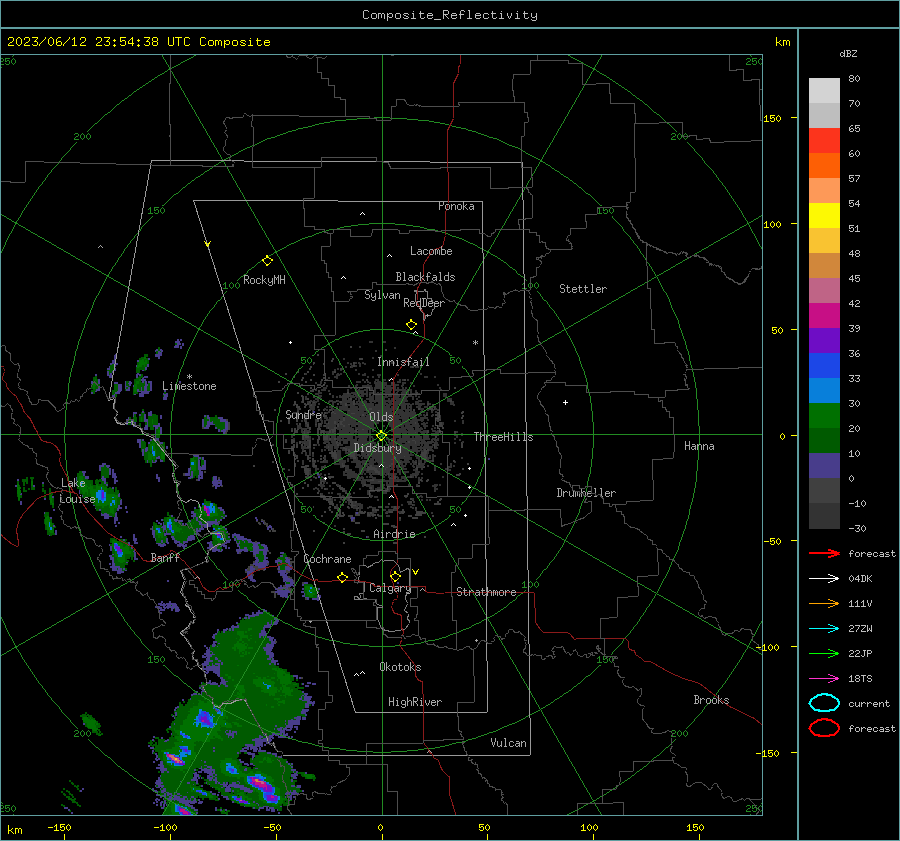
Task: Select the Blackfalds label
Action: click(x=425, y=277)
